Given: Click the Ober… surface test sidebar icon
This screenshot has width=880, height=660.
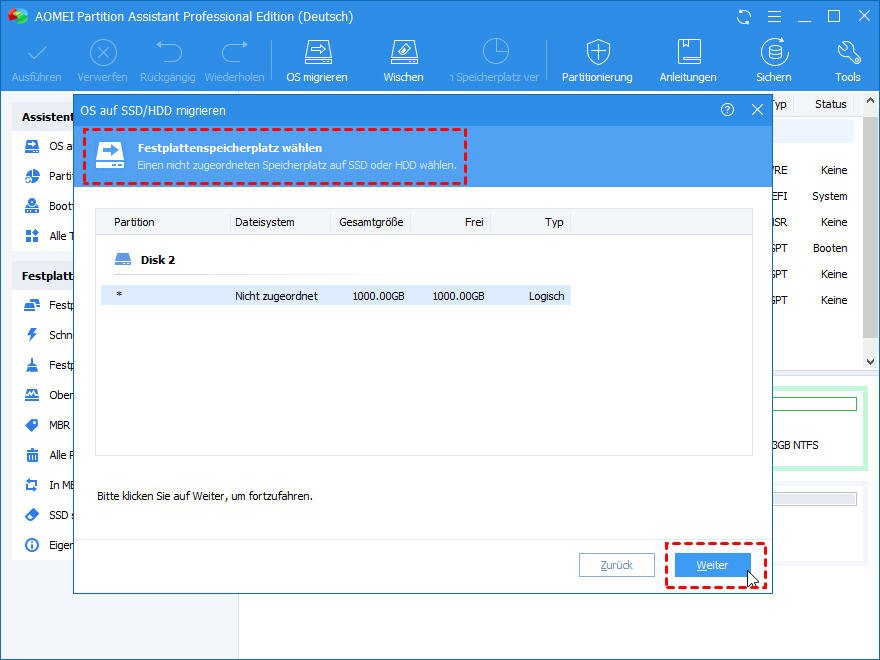Looking at the screenshot, I should click(32, 395).
